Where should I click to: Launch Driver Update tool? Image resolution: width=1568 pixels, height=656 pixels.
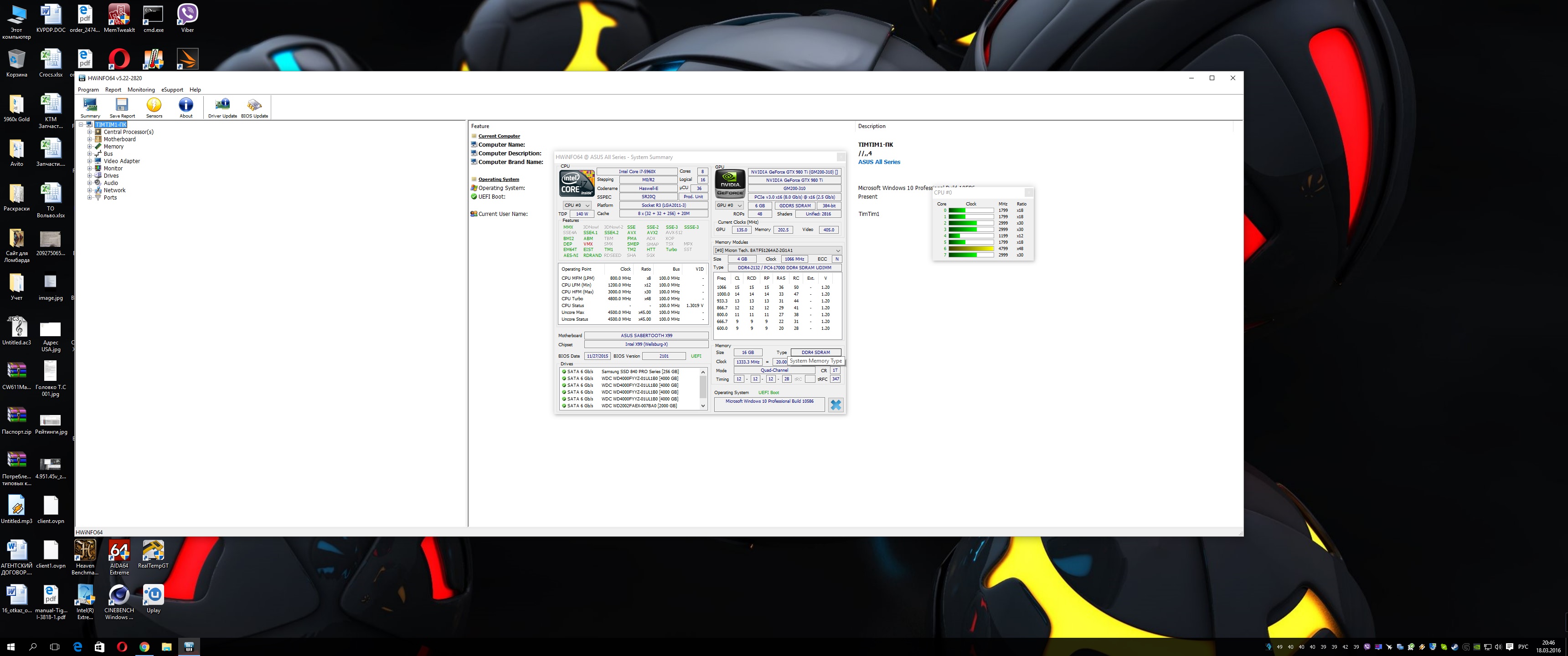[x=222, y=105]
